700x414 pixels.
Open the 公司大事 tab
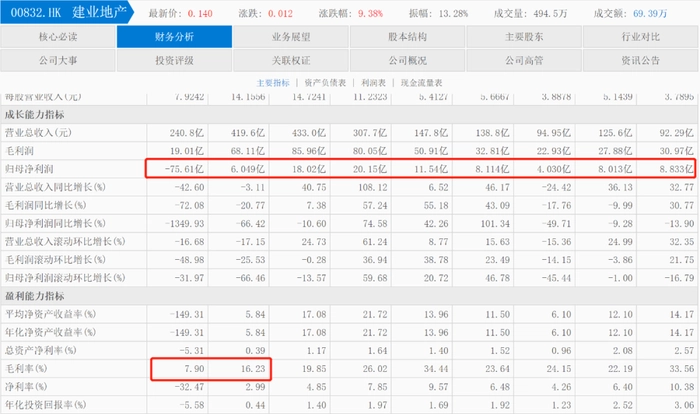[x=58, y=60]
